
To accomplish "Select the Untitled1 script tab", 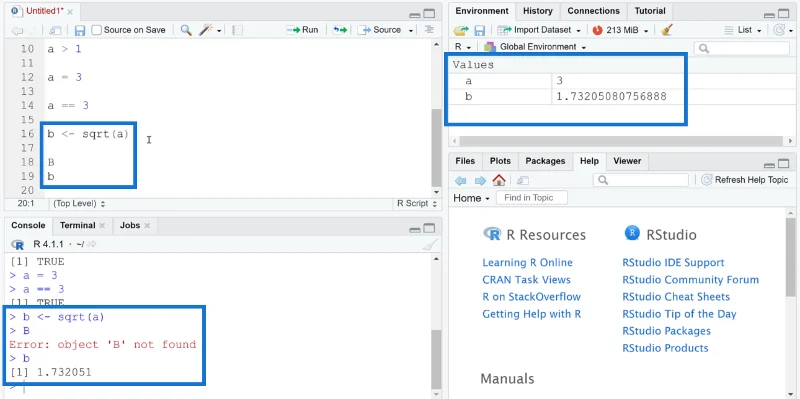I will pyautogui.click(x=44, y=11).
